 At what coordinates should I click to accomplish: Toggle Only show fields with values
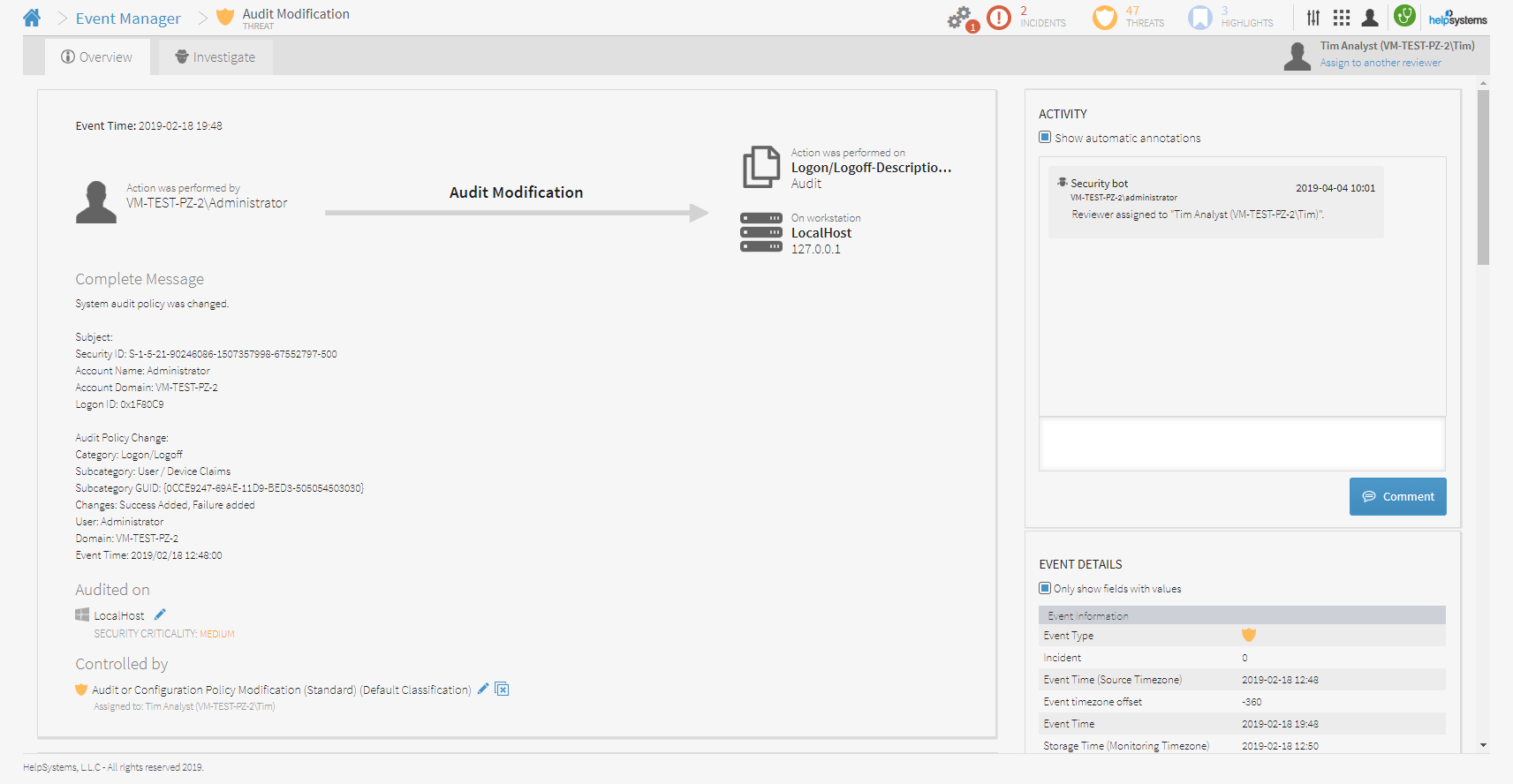pyautogui.click(x=1045, y=588)
